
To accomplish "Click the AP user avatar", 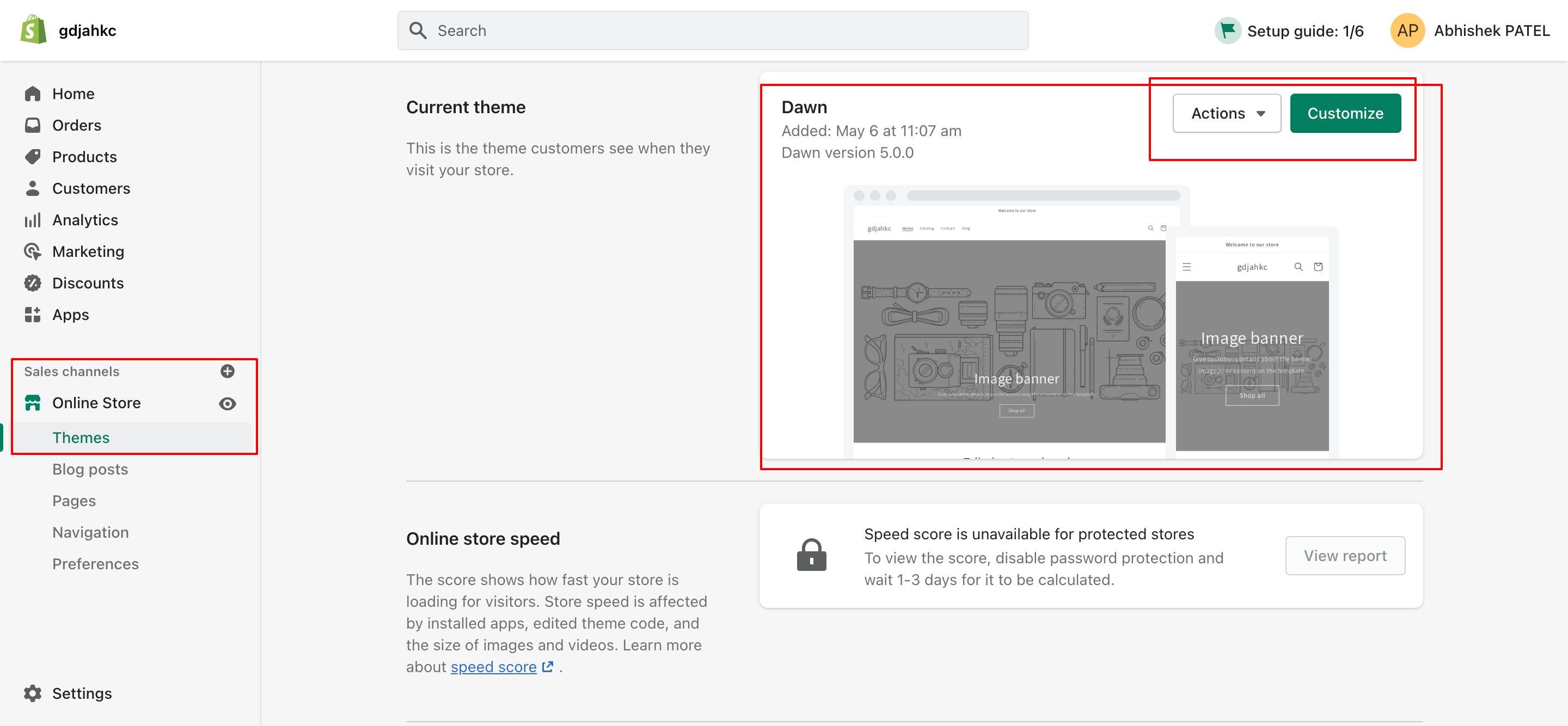I will pyautogui.click(x=1408, y=30).
